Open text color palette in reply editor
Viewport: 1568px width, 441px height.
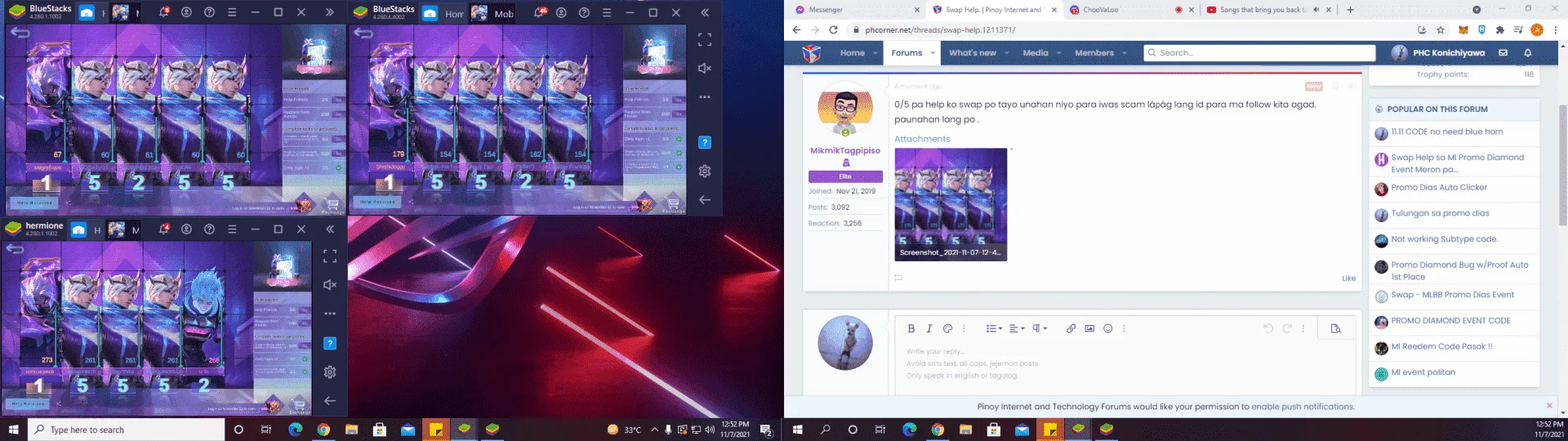point(947,328)
